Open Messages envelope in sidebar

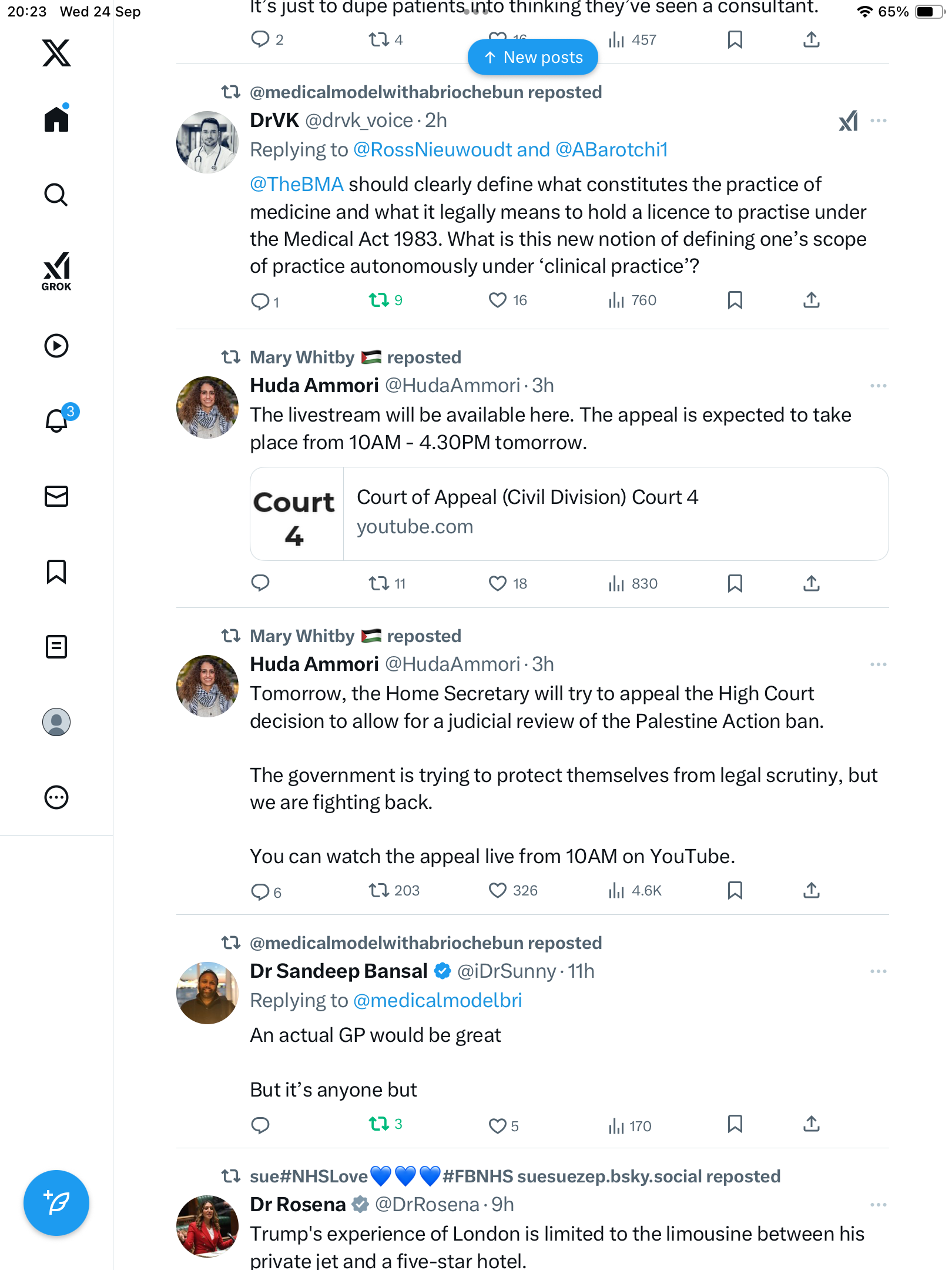tap(56, 496)
